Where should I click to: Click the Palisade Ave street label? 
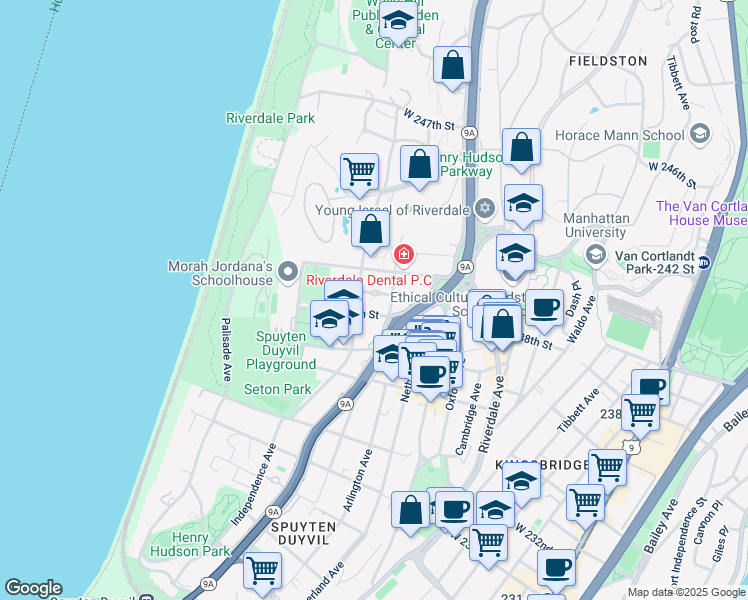pyautogui.click(x=226, y=350)
